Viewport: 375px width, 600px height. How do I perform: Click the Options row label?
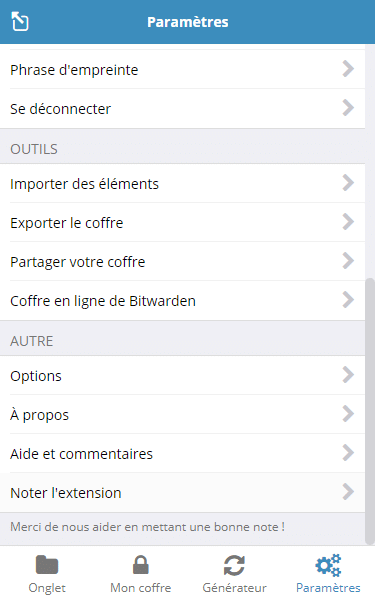pyautogui.click(x=36, y=376)
